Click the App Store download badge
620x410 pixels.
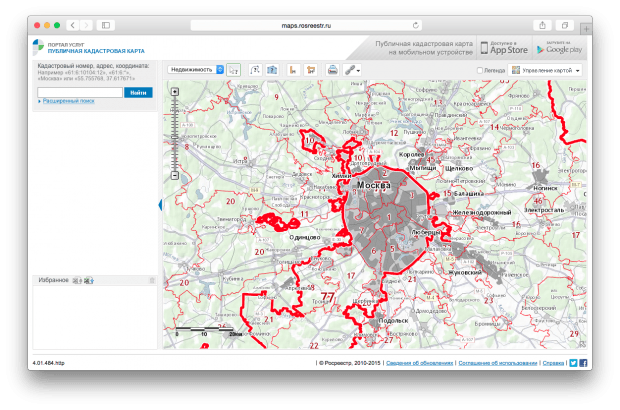tap(503, 47)
